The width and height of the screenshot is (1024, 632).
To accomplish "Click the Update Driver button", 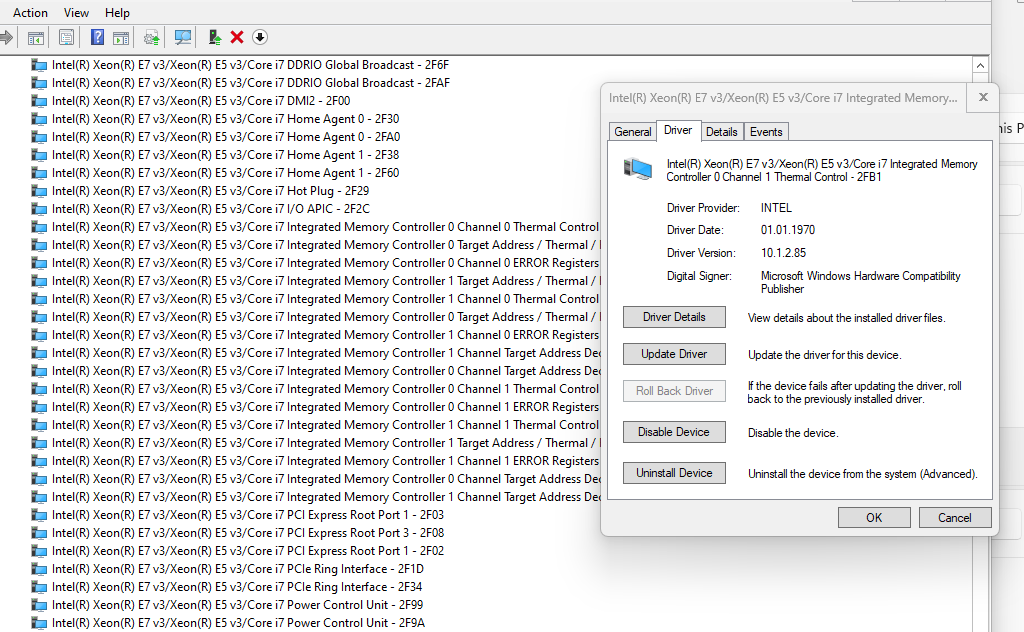I will coord(674,354).
